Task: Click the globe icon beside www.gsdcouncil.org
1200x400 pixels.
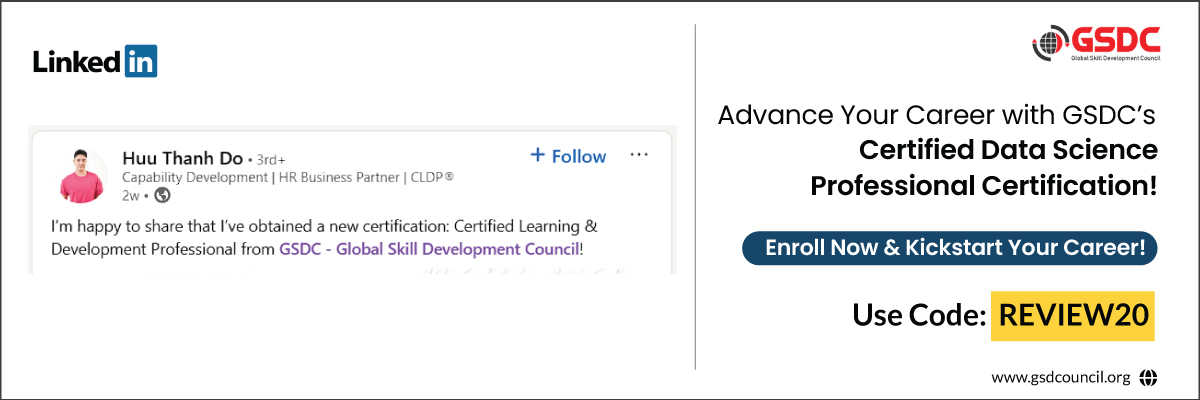Action: [x=1148, y=377]
